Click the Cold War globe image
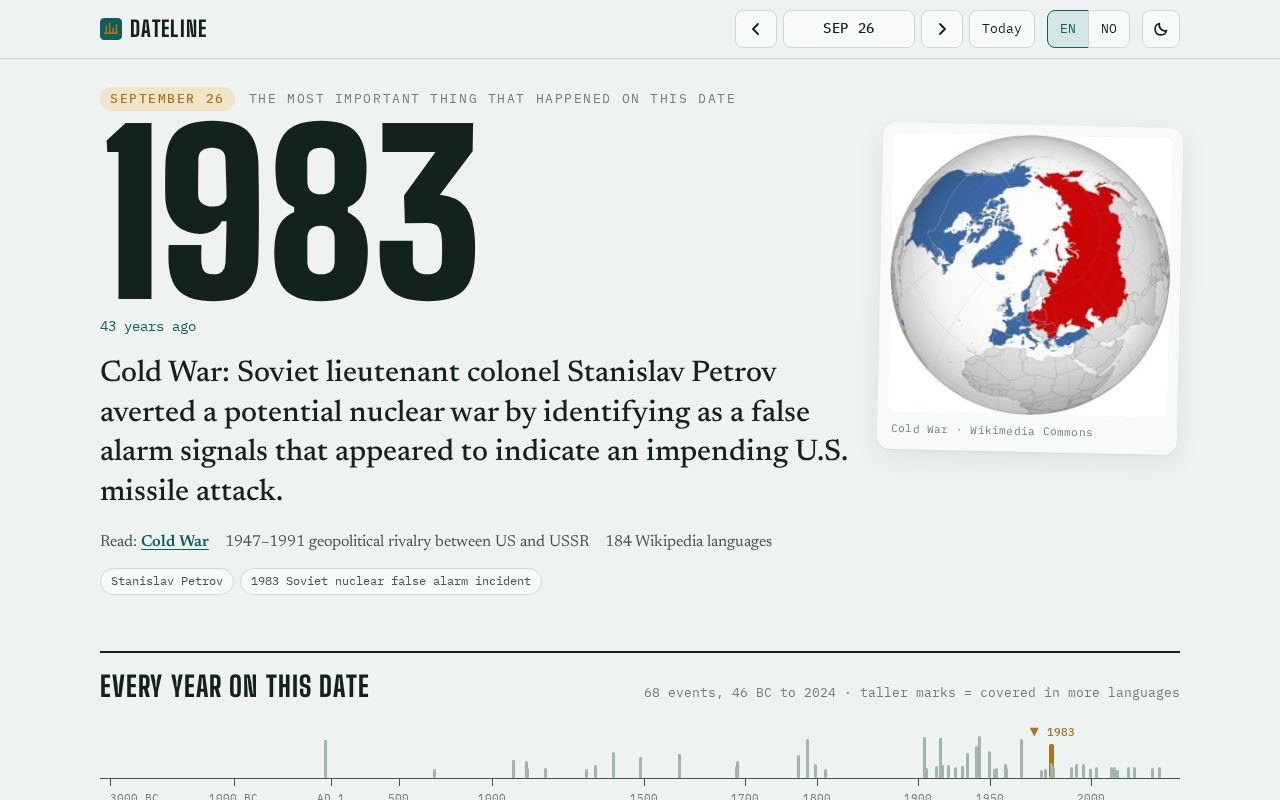This screenshot has height=800, width=1280. [1030, 275]
